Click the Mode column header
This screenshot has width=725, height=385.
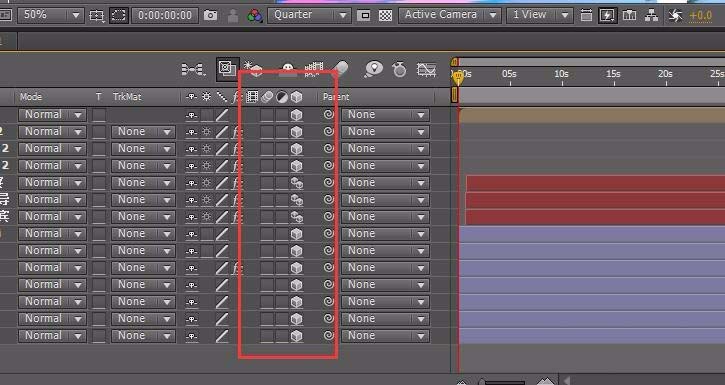coord(31,97)
